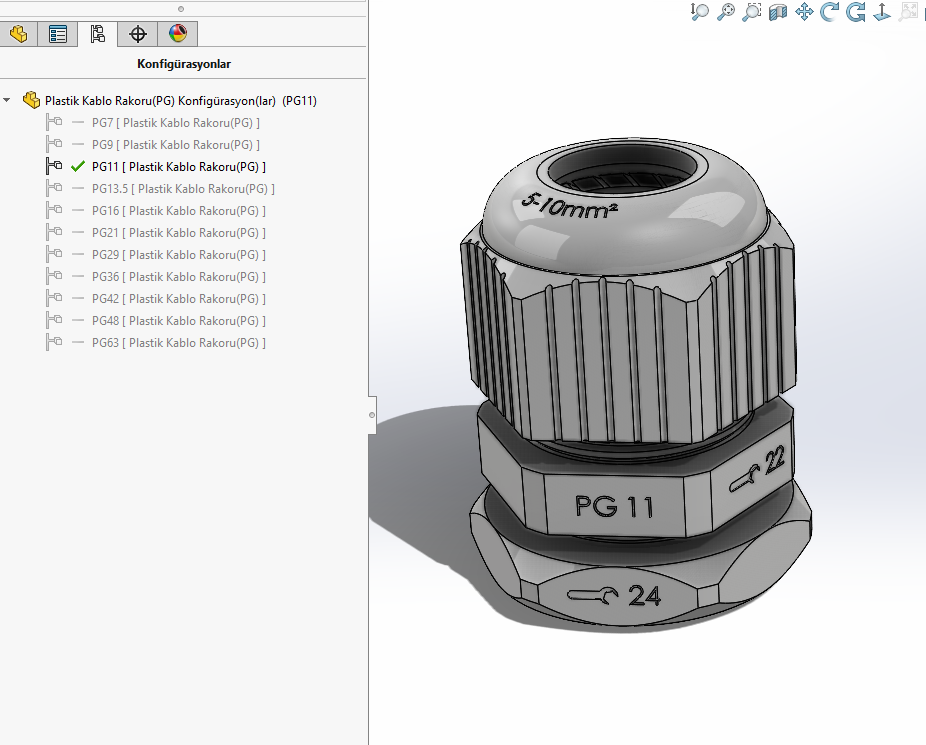Click the configuration icon beside PG9
Screen dimensions: 926x745
[x=54, y=144]
